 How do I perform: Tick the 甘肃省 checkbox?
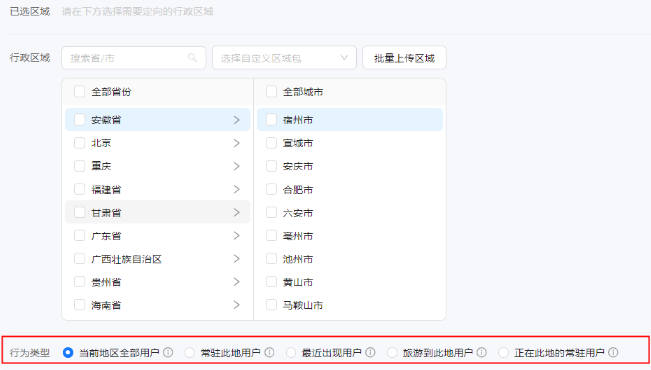[x=79, y=212]
